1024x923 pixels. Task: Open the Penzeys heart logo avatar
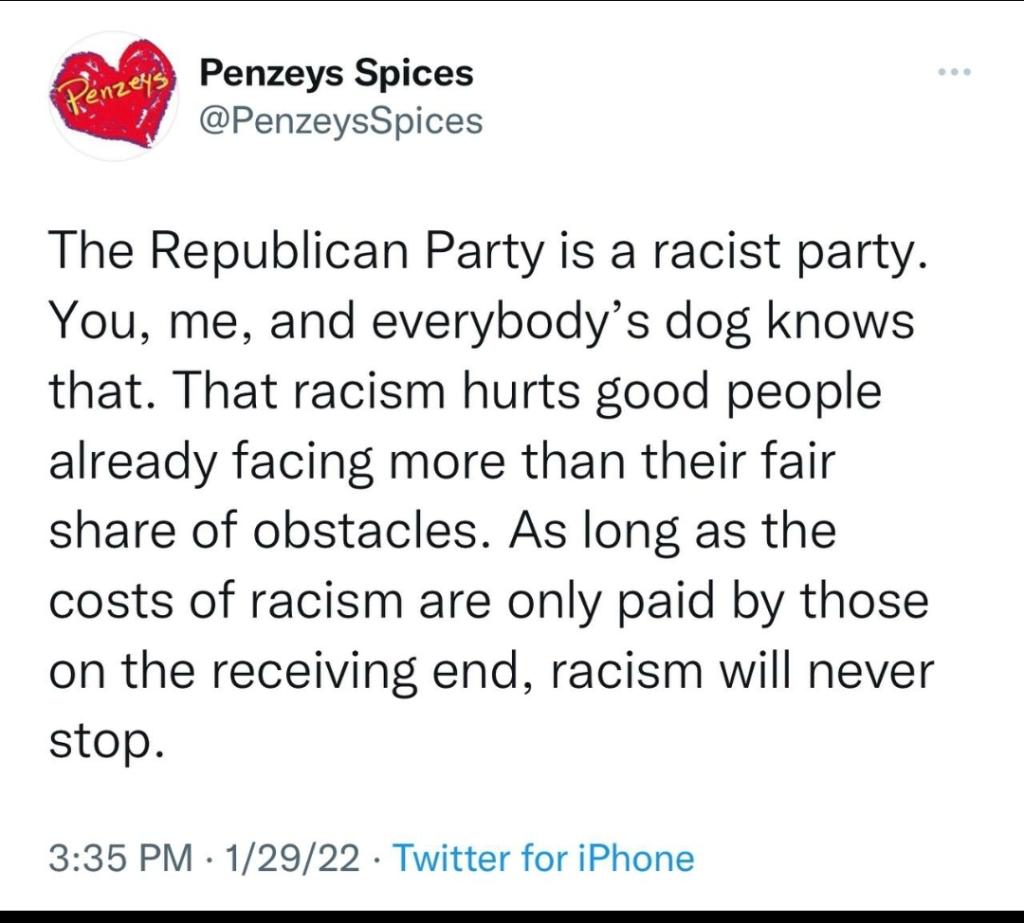(x=113, y=94)
